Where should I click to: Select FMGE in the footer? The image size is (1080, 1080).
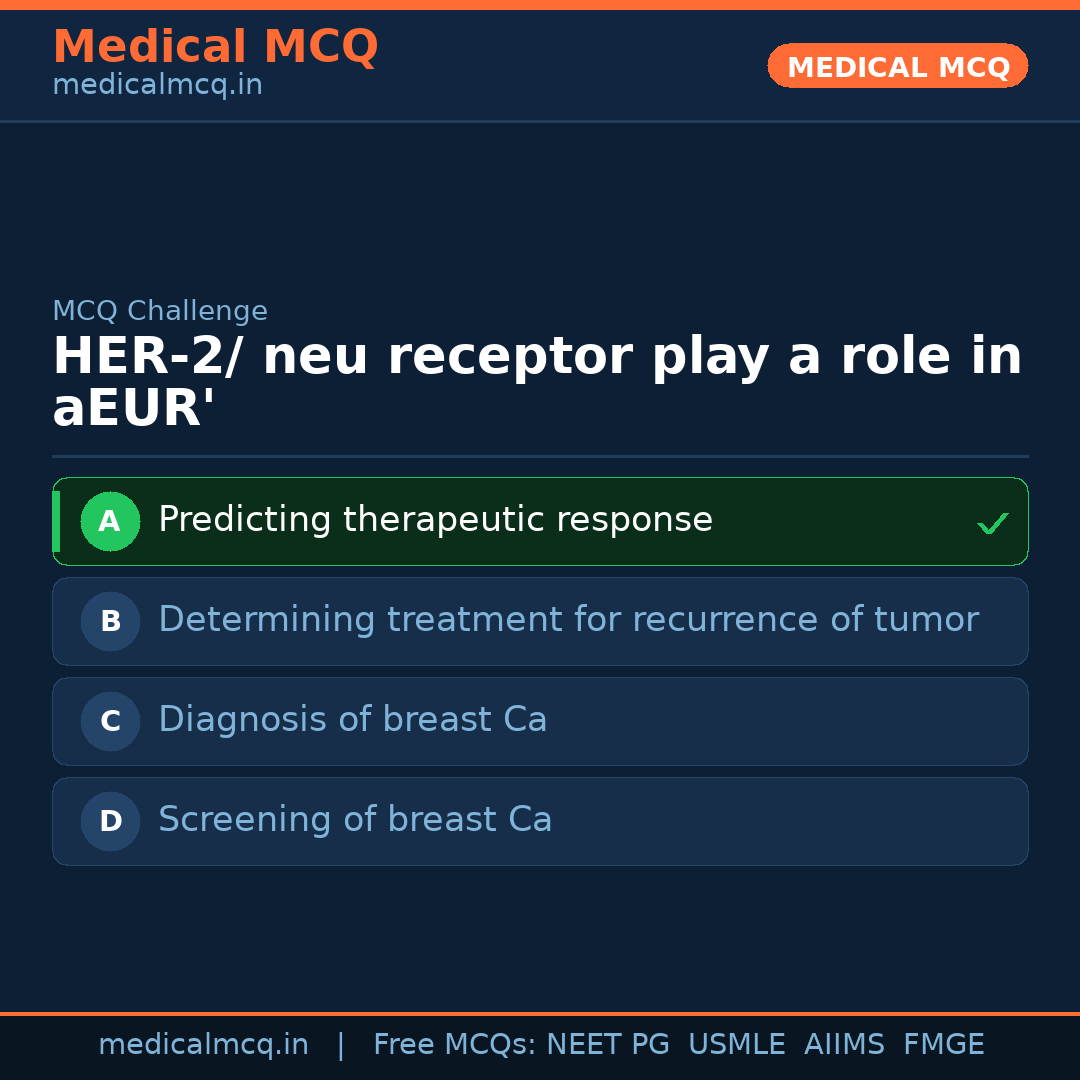click(943, 1045)
